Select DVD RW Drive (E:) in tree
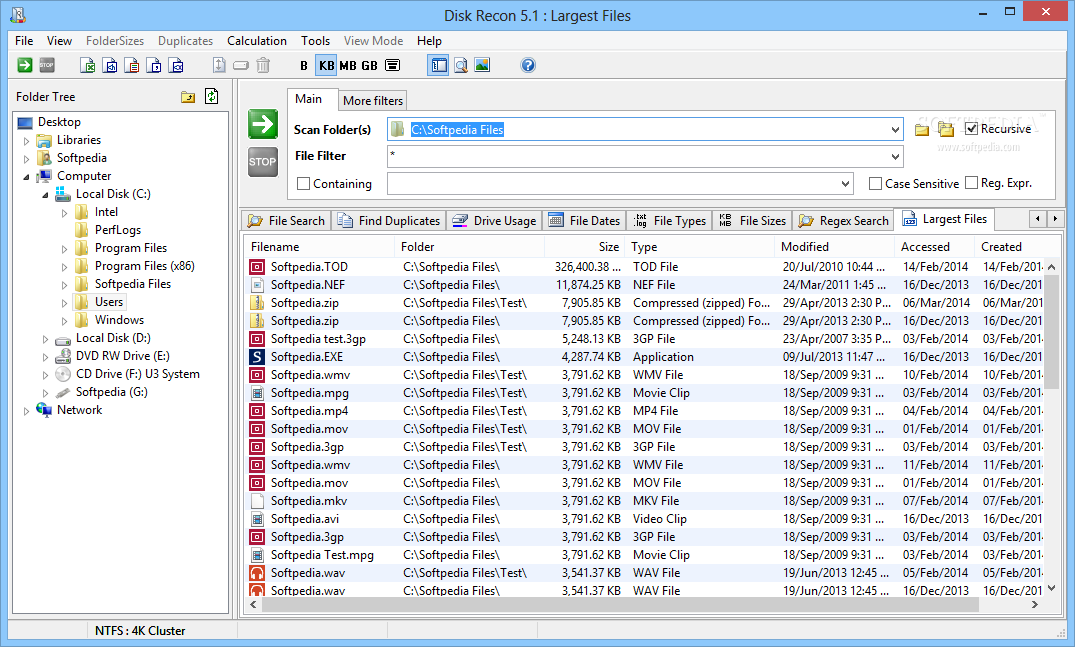This screenshot has height=647, width=1075. click(x=122, y=356)
